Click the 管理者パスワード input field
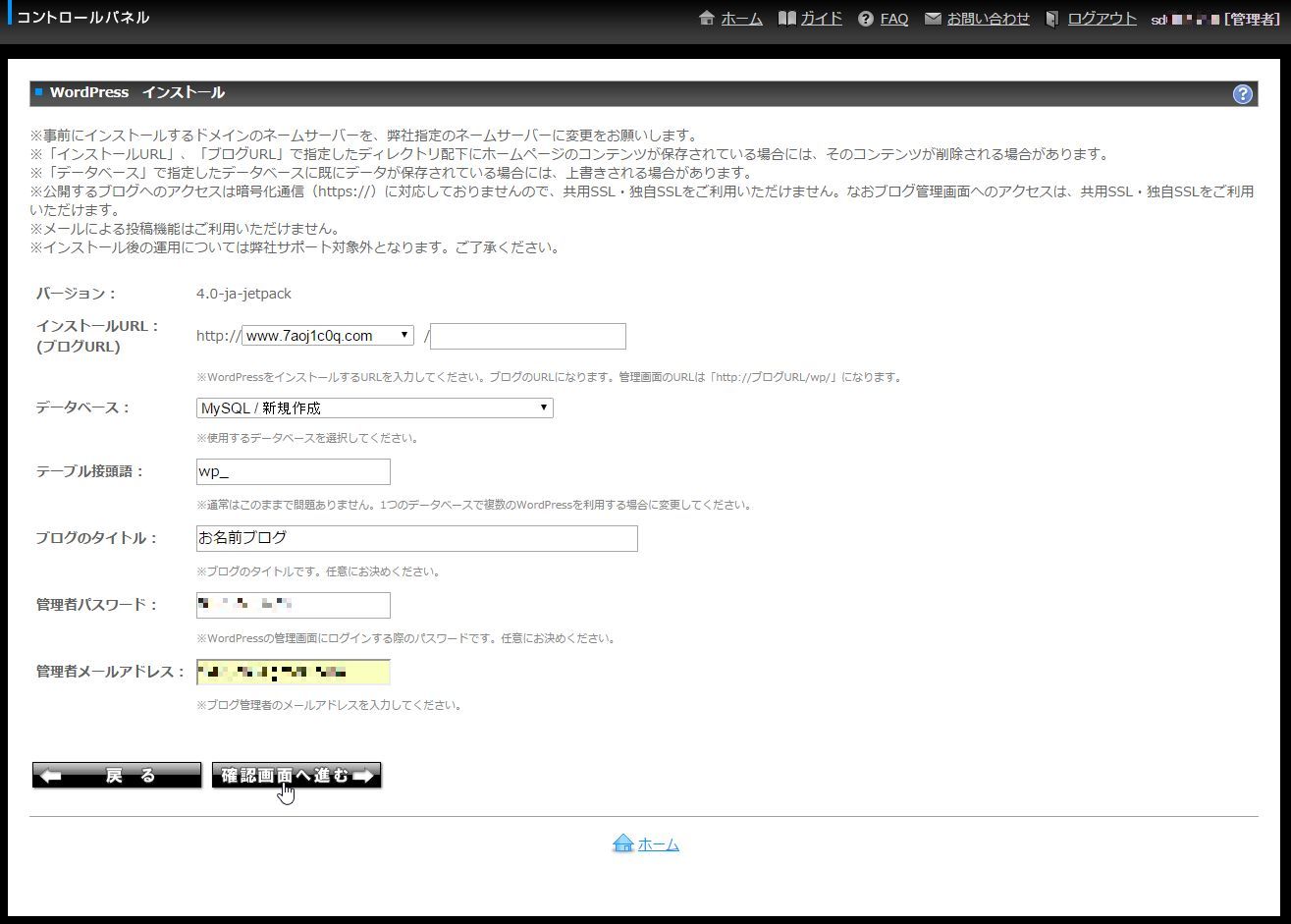This screenshot has height=924, width=1291. point(294,605)
